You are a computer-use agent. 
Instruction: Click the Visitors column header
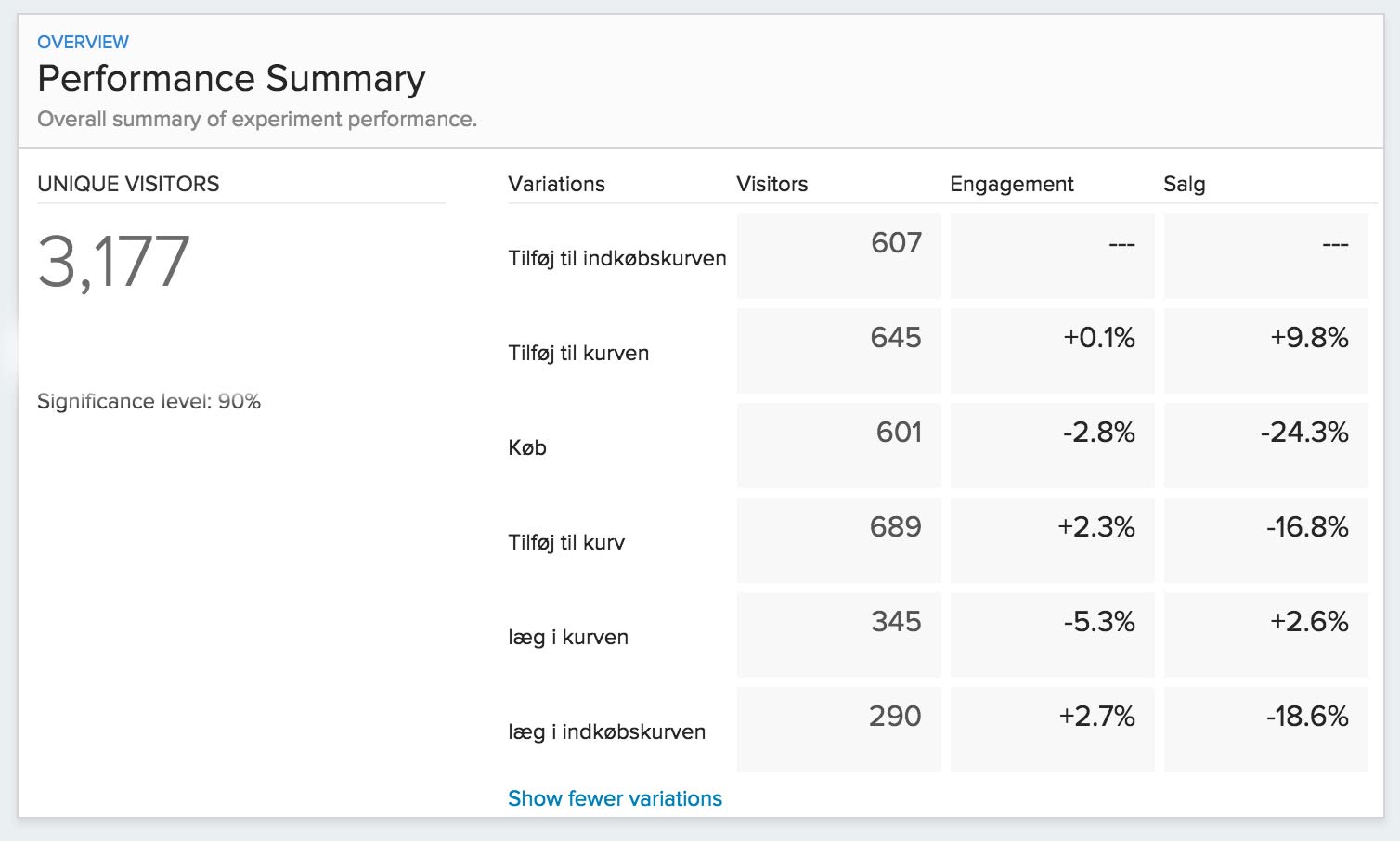pyautogui.click(x=771, y=184)
